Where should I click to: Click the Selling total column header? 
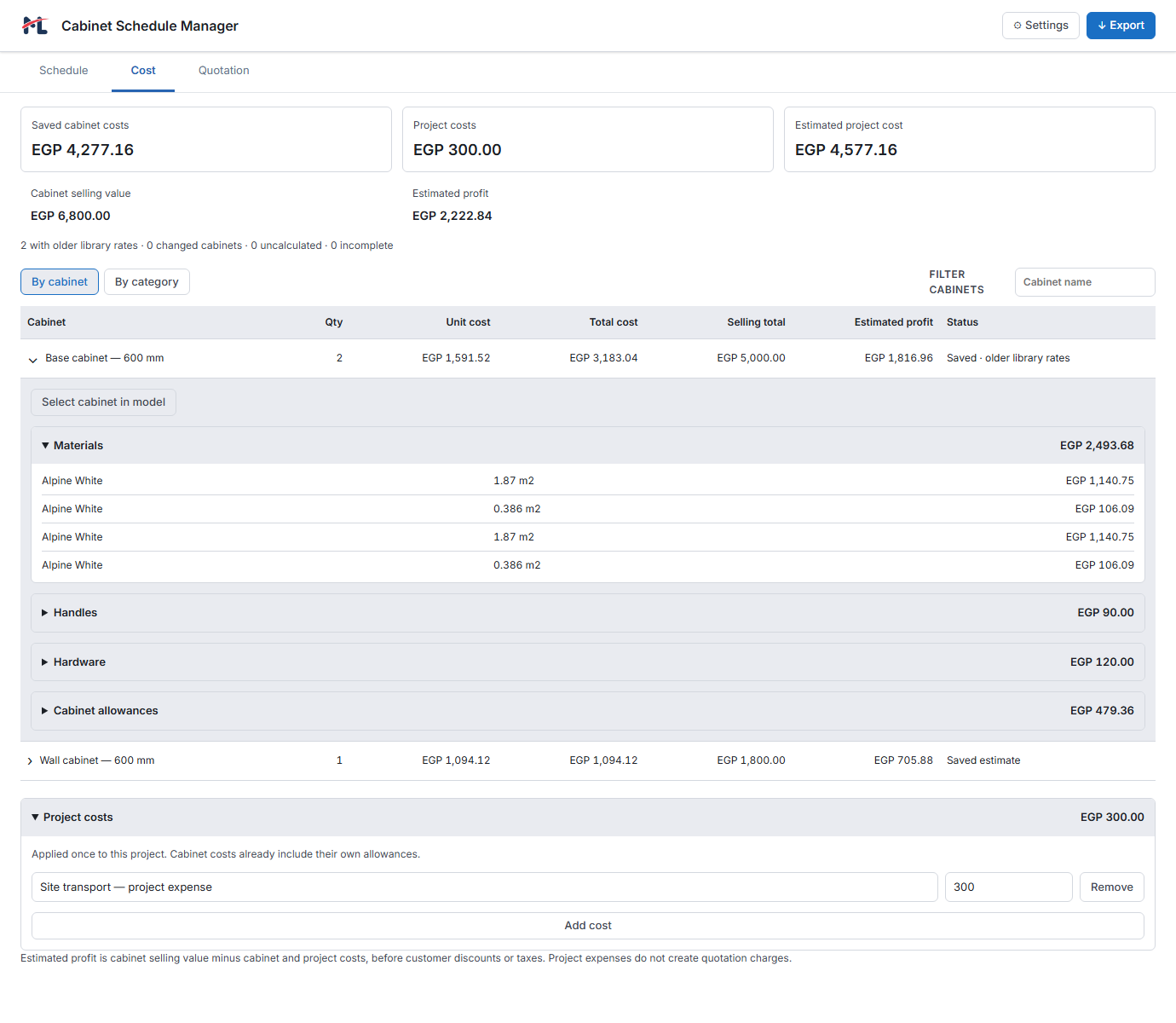(757, 322)
